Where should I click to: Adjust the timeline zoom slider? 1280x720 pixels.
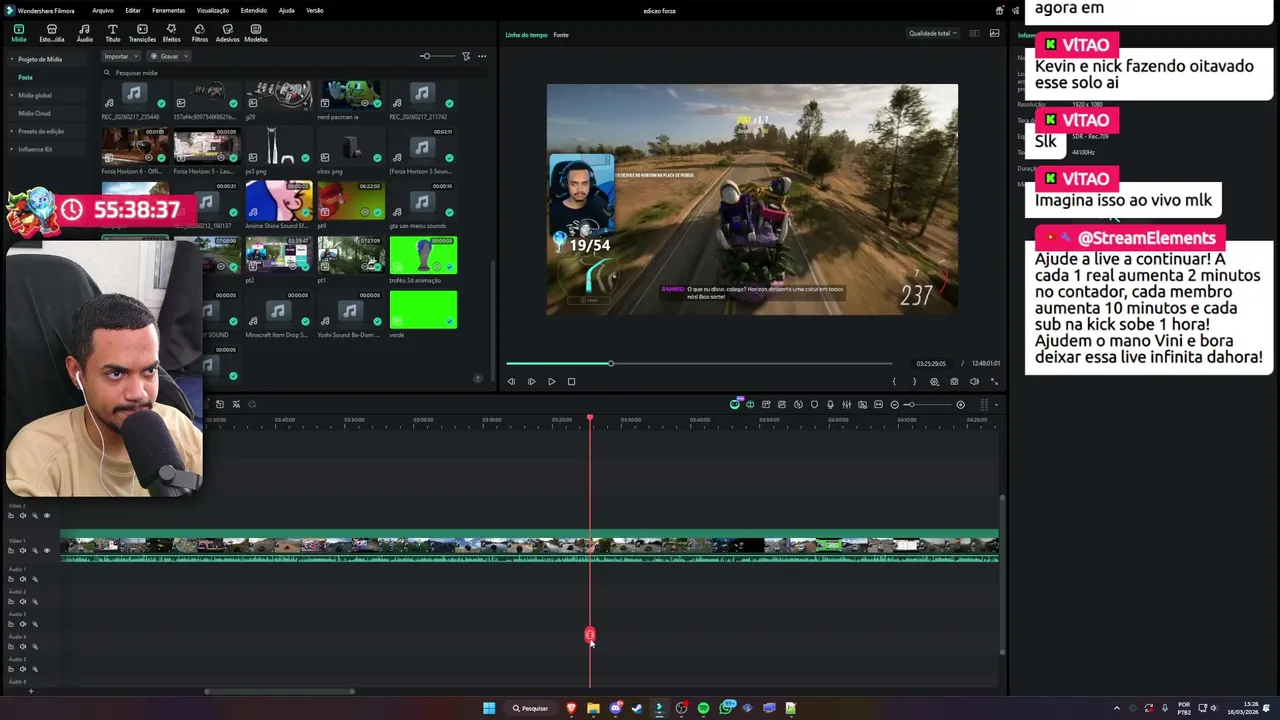coord(927,404)
